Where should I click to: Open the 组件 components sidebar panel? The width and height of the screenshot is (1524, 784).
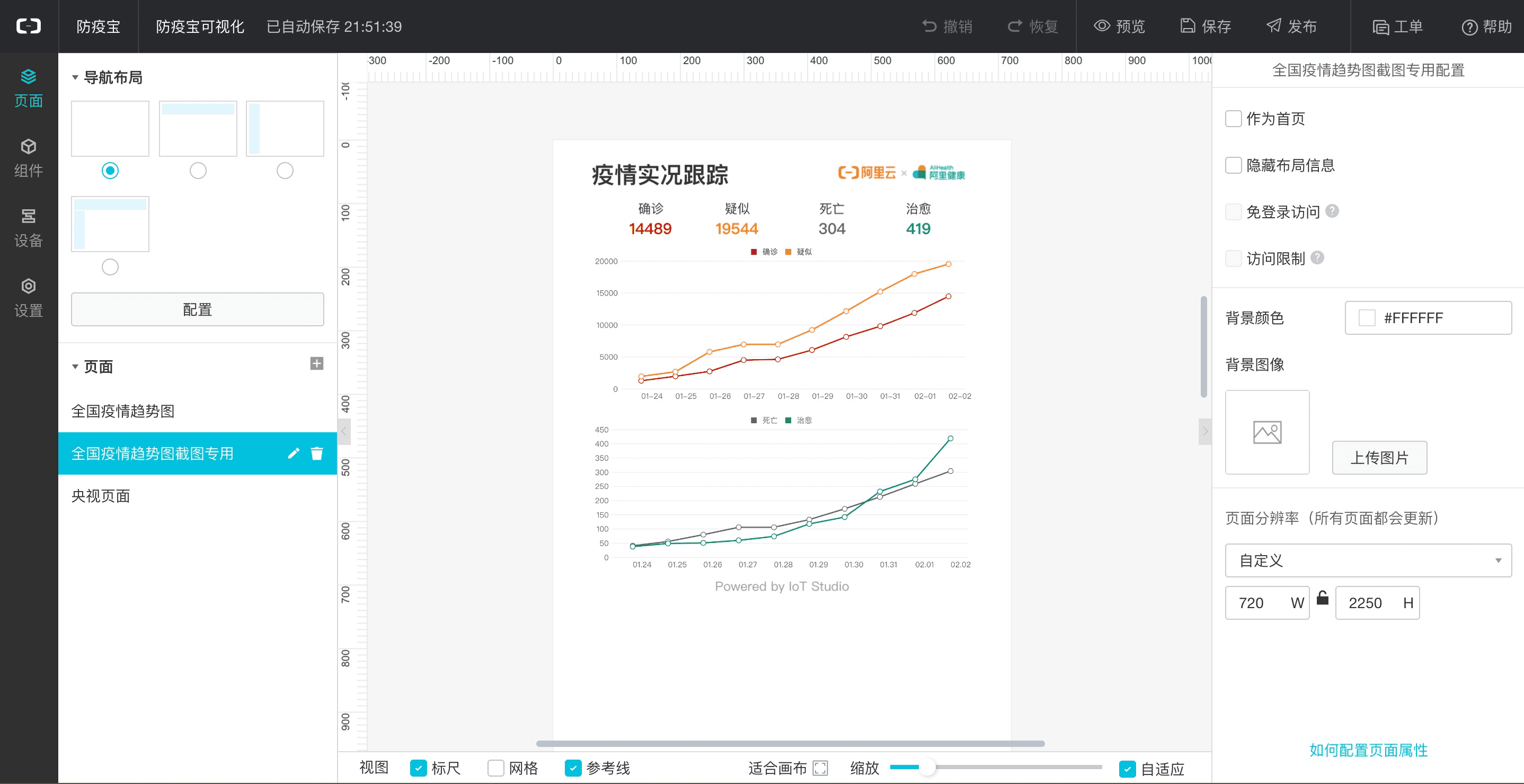[29, 158]
